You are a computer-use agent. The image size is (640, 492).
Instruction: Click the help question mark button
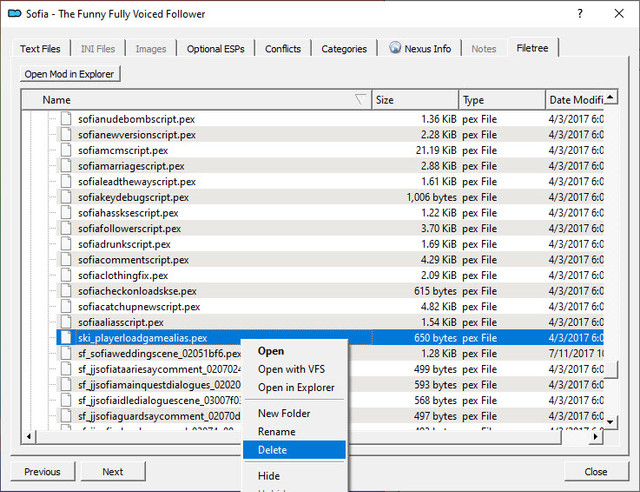click(580, 13)
